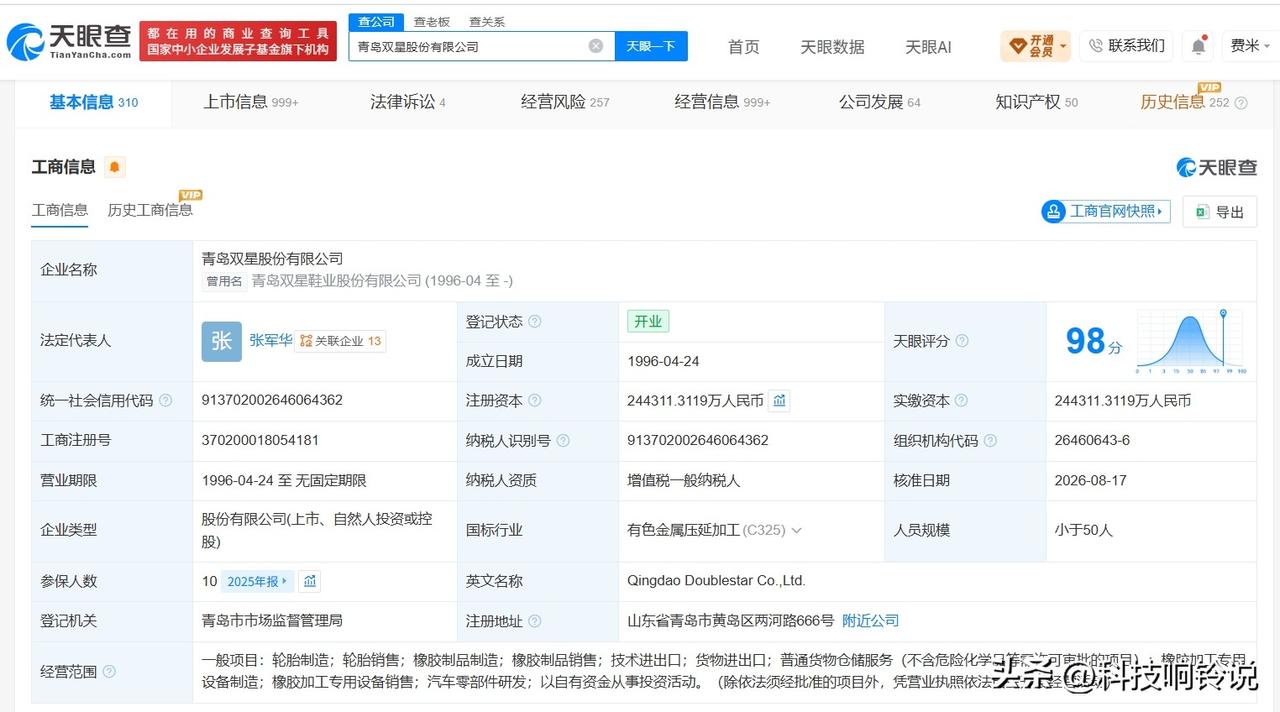Click the help icon beside 注册资本

535,401
